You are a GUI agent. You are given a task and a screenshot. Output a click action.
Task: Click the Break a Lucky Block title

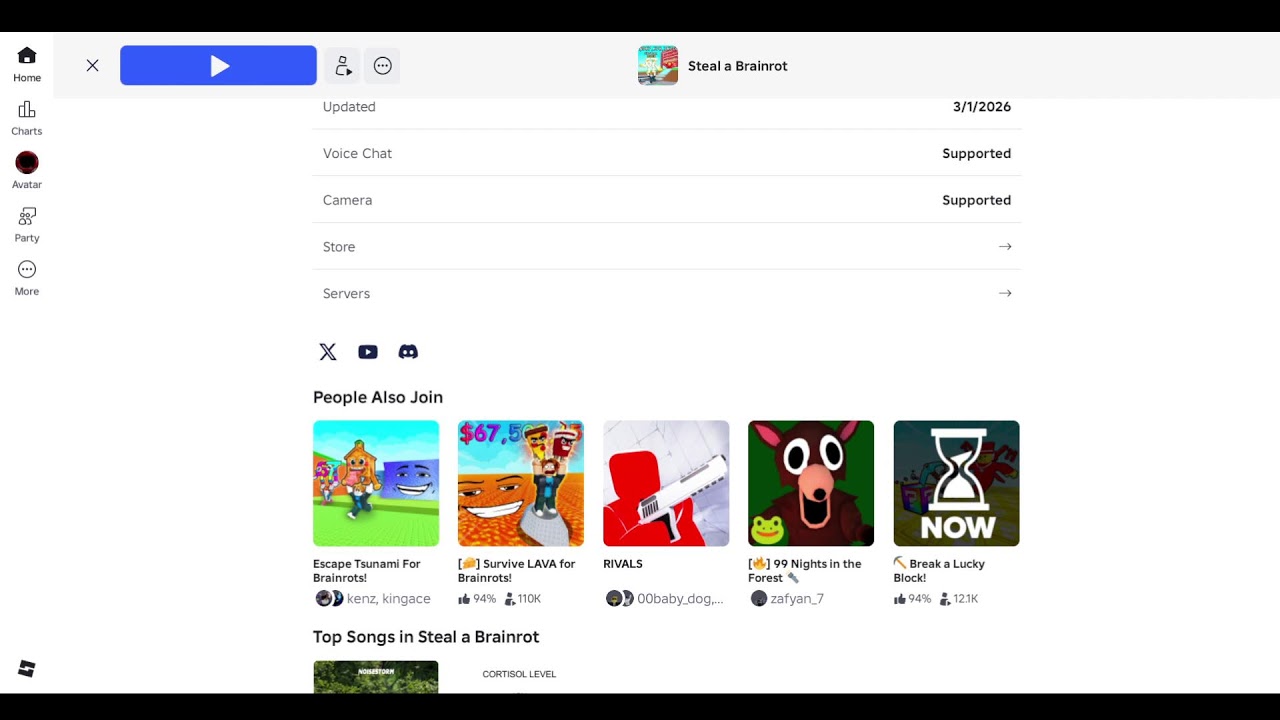(x=939, y=571)
